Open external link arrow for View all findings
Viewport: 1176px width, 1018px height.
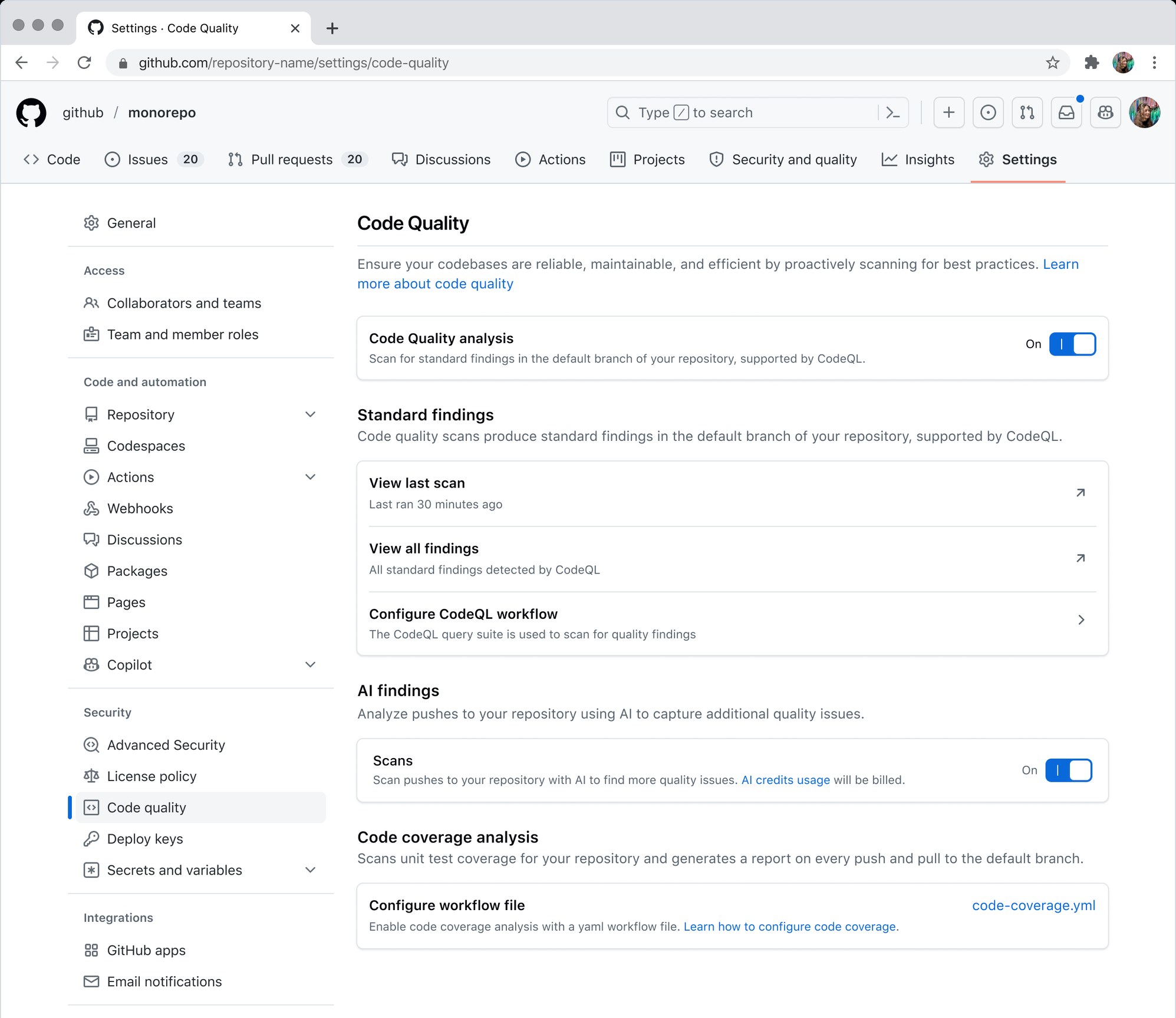(1081, 558)
